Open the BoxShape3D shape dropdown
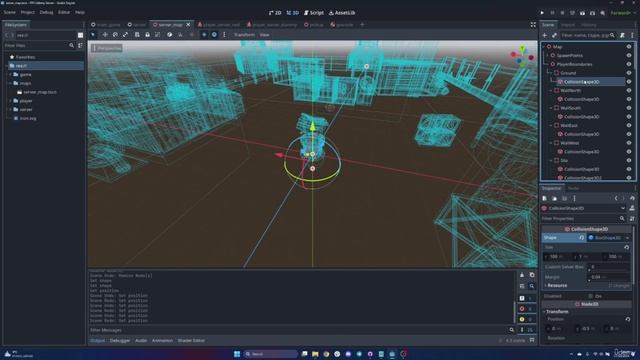Screen dimensions: 640x360 point(627,238)
